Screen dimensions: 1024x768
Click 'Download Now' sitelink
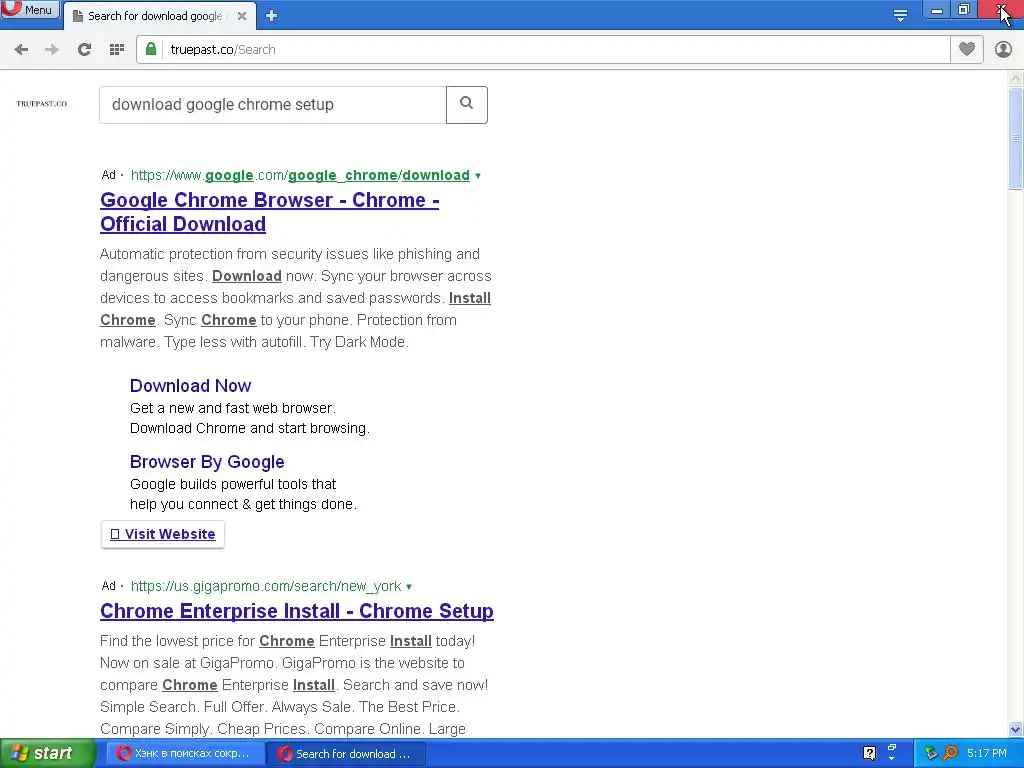pos(190,385)
